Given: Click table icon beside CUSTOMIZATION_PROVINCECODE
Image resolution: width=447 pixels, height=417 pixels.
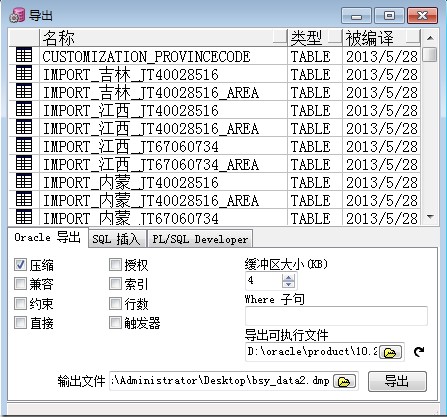Looking at the screenshot, I should (24, 55).
